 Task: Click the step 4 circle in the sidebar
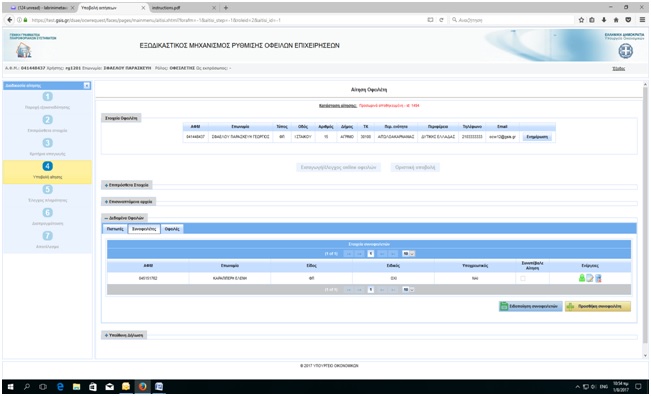pos(47,166)
